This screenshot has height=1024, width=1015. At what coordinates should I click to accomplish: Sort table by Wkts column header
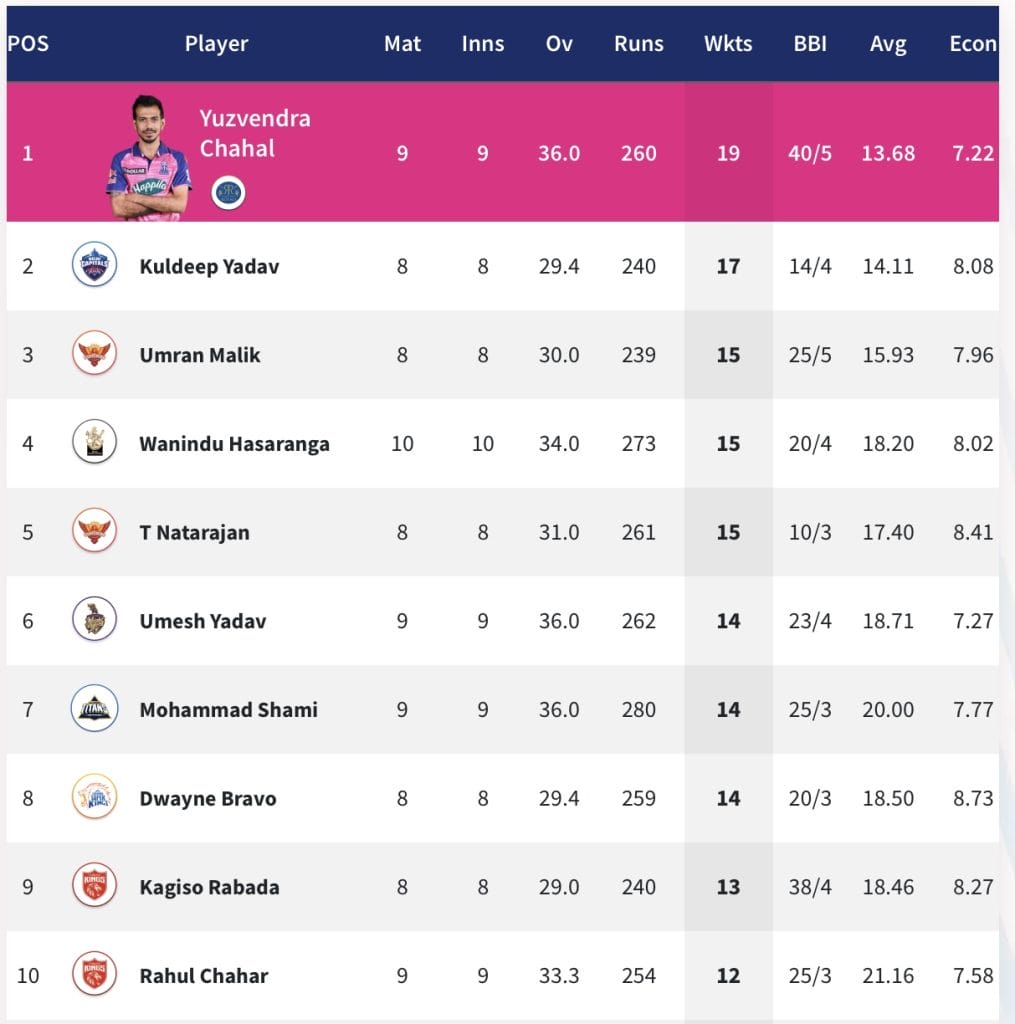click(728, 44)
